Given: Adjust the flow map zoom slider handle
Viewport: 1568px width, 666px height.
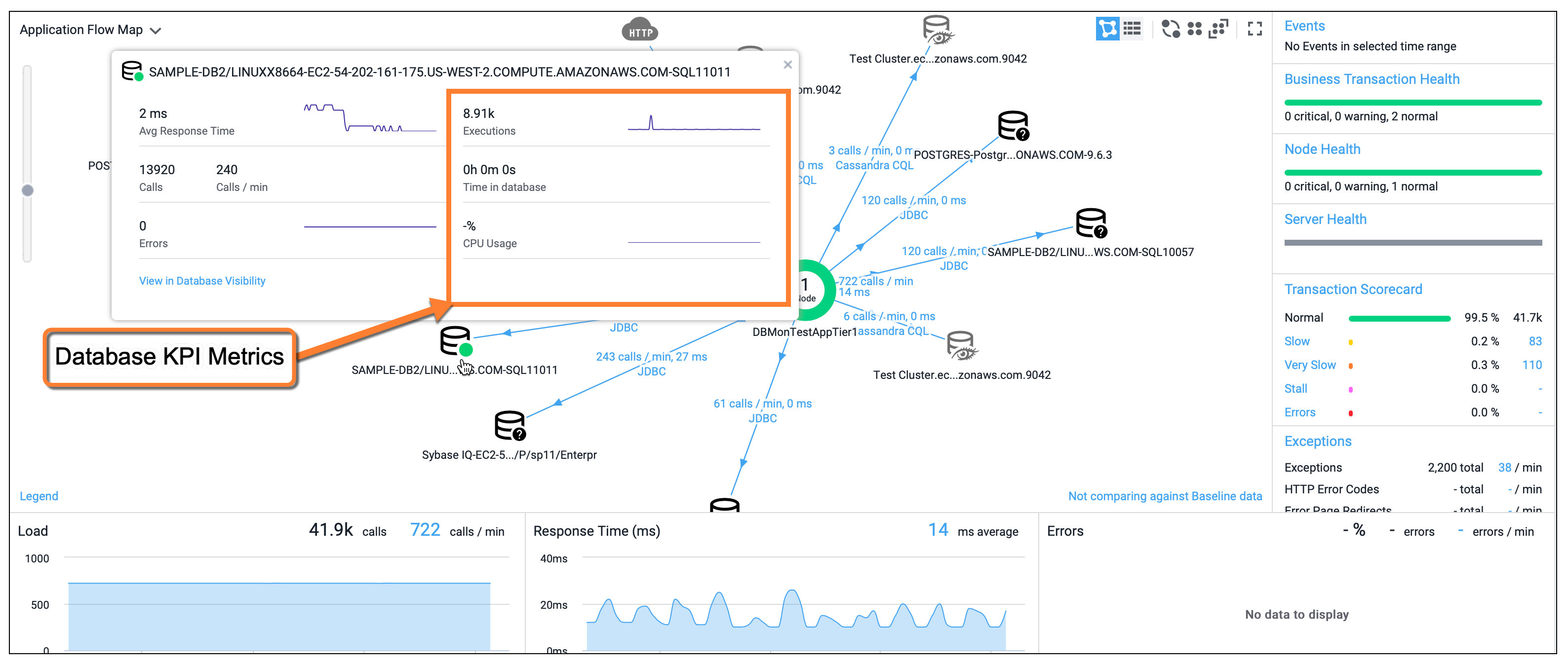Looking at the screenshot, I should (x=27, y=190).
